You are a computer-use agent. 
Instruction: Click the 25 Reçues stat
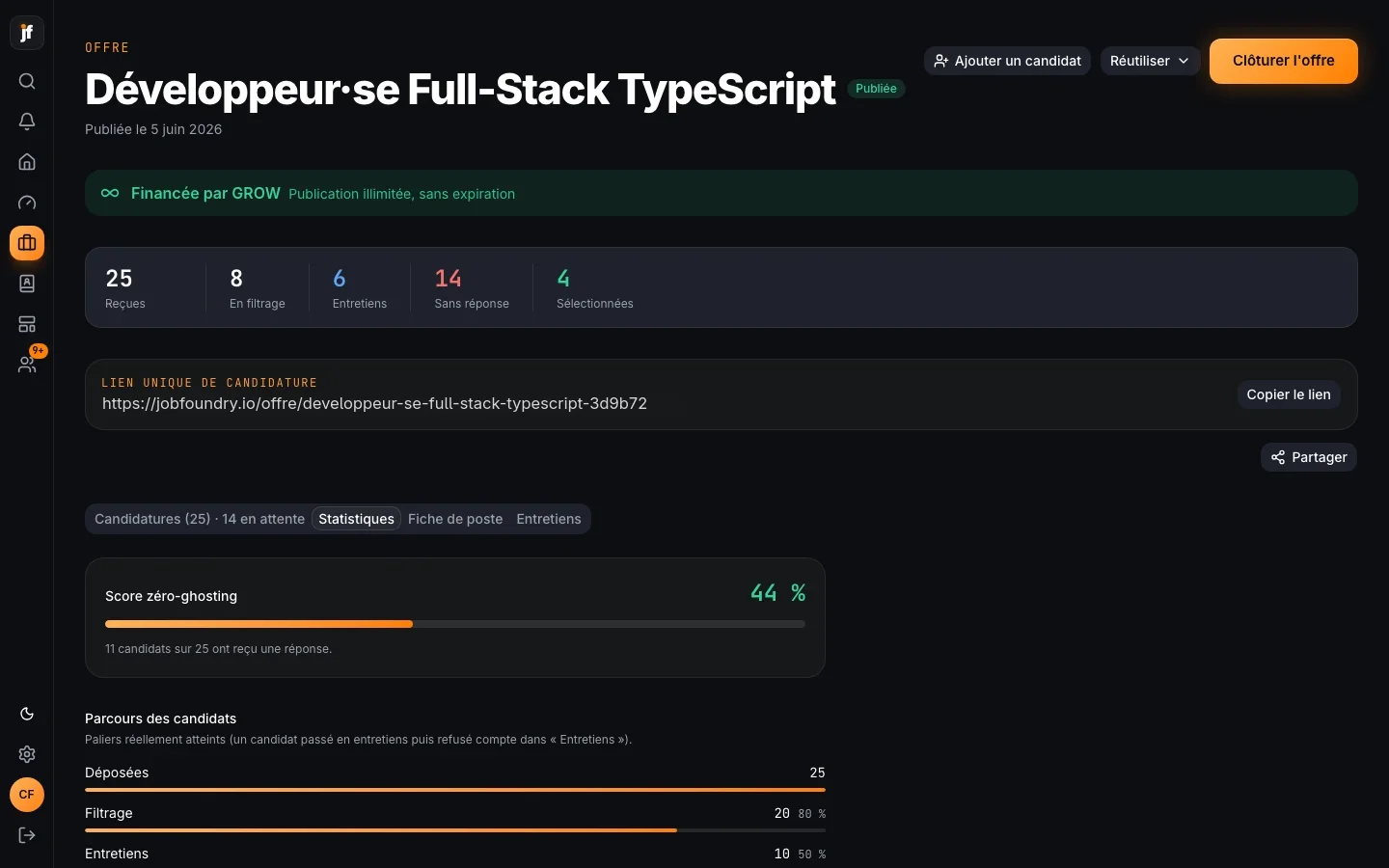pos(125,287)
